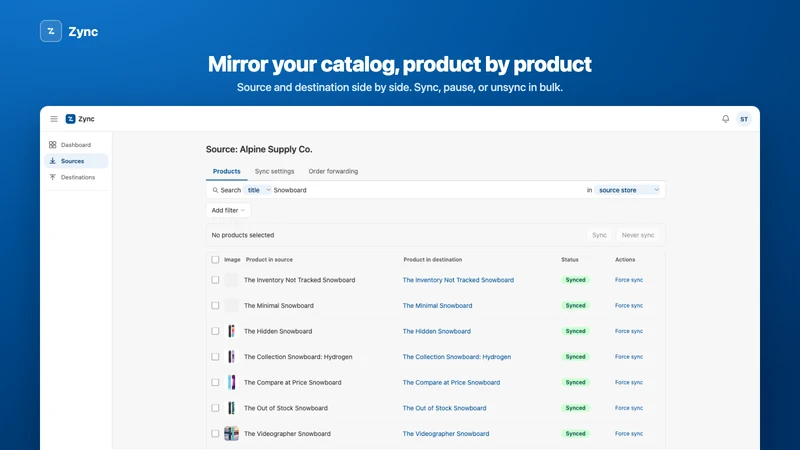The height and width of the screenshot is (450, 800).
Task: Open the hamburger menu icon
Action: pos(54,119)
